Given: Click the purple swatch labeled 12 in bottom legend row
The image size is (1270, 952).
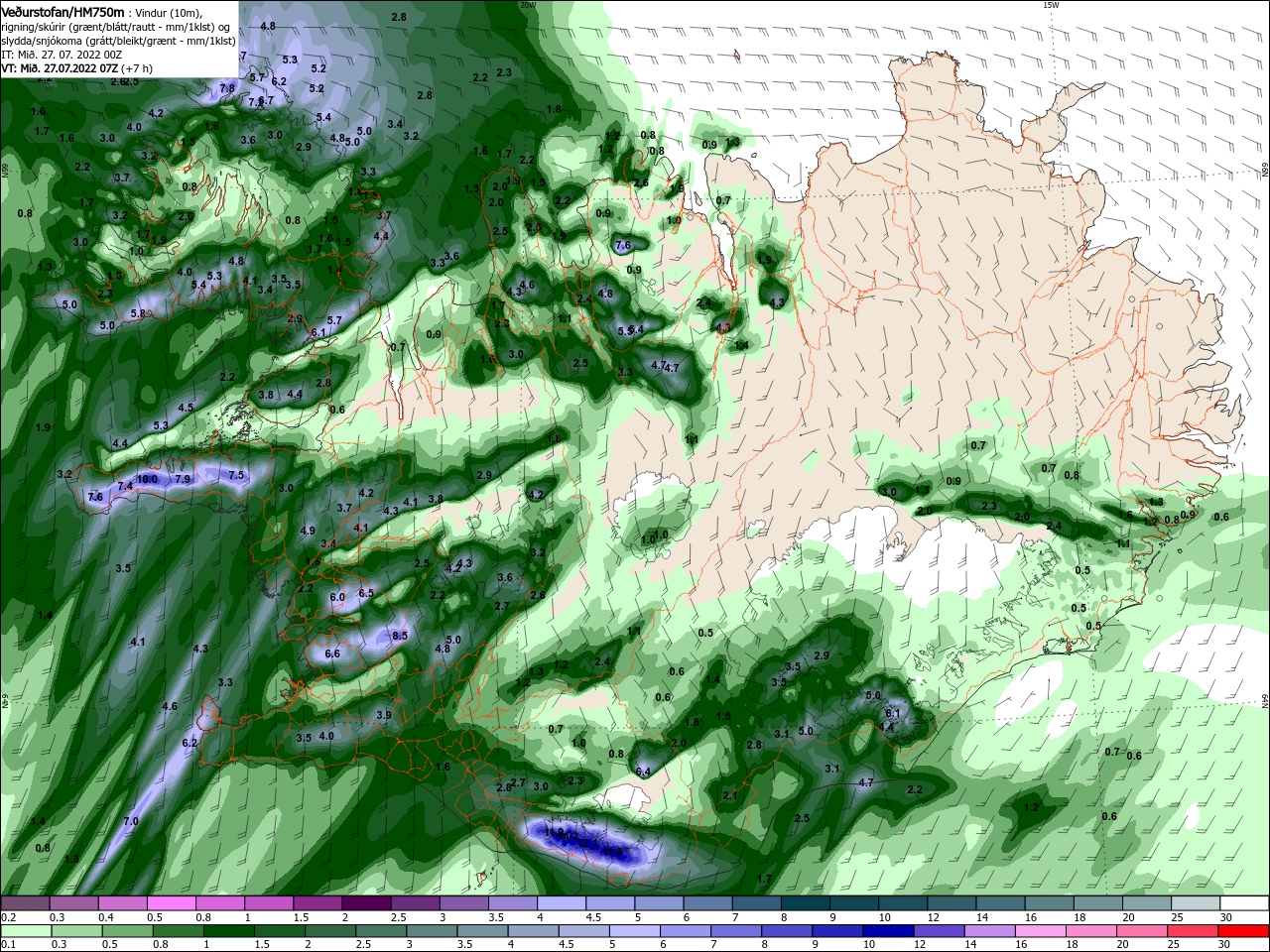Looking at the screenshot, I should pyautogui.click(x=938, y=931).
